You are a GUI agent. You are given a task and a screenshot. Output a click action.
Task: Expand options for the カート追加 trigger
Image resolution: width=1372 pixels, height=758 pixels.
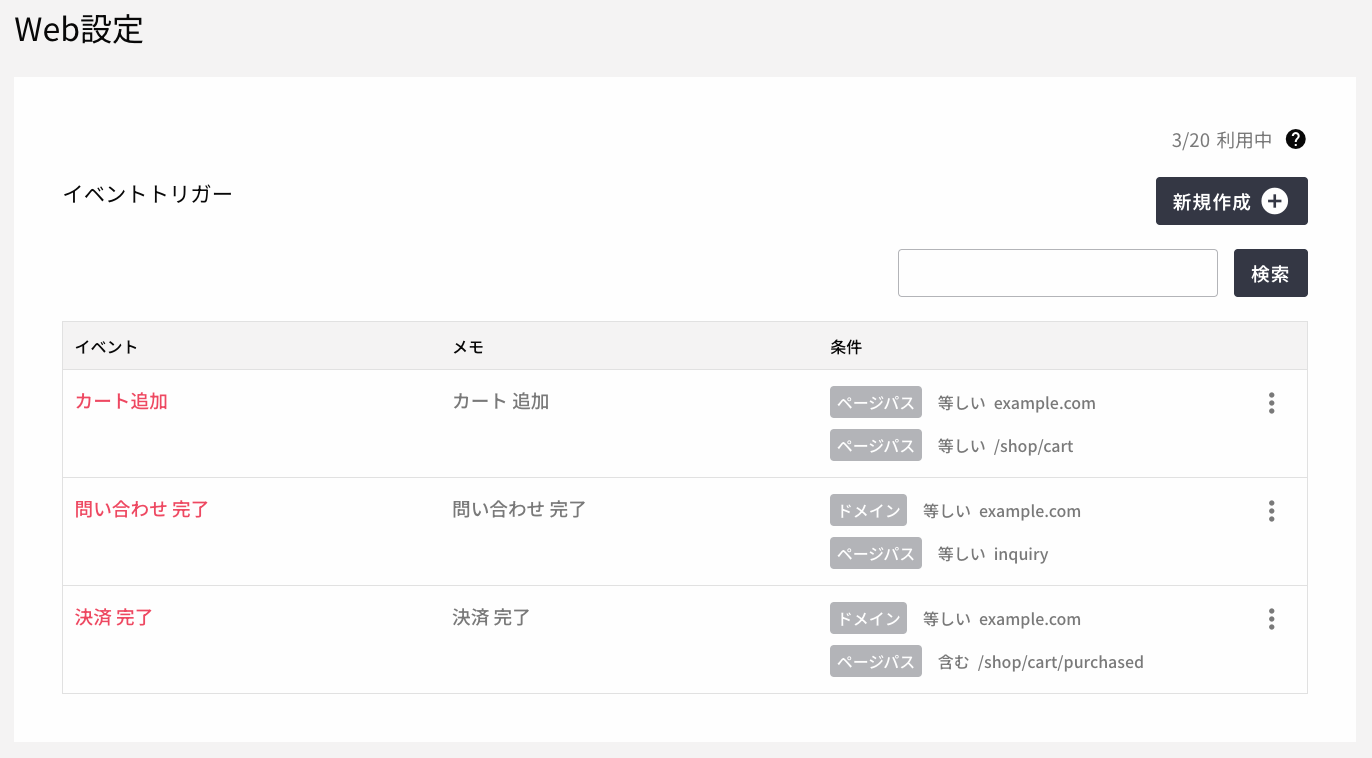pyautogui.click(x=1271, y=403)
